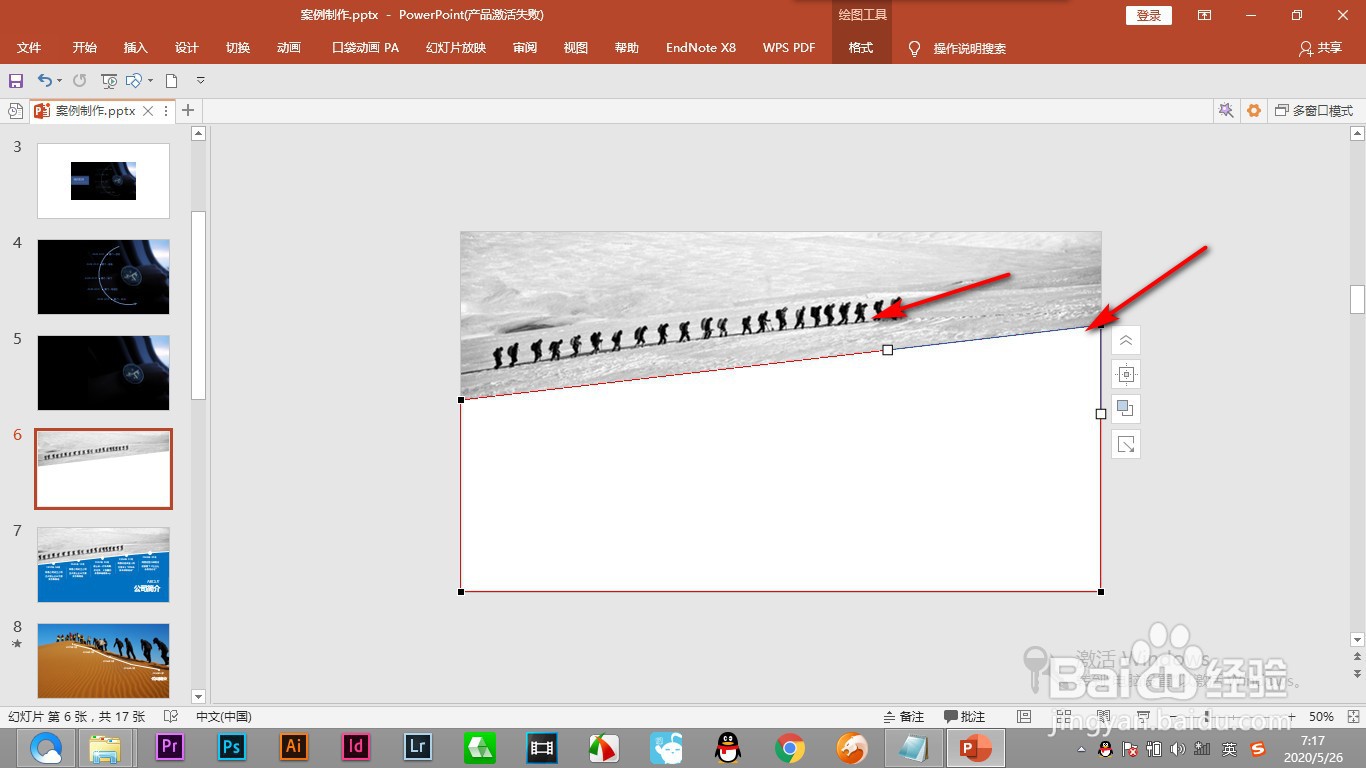Add a new document tab with plus
This screenshot has width=1366, height=768.
click(187, 110)
